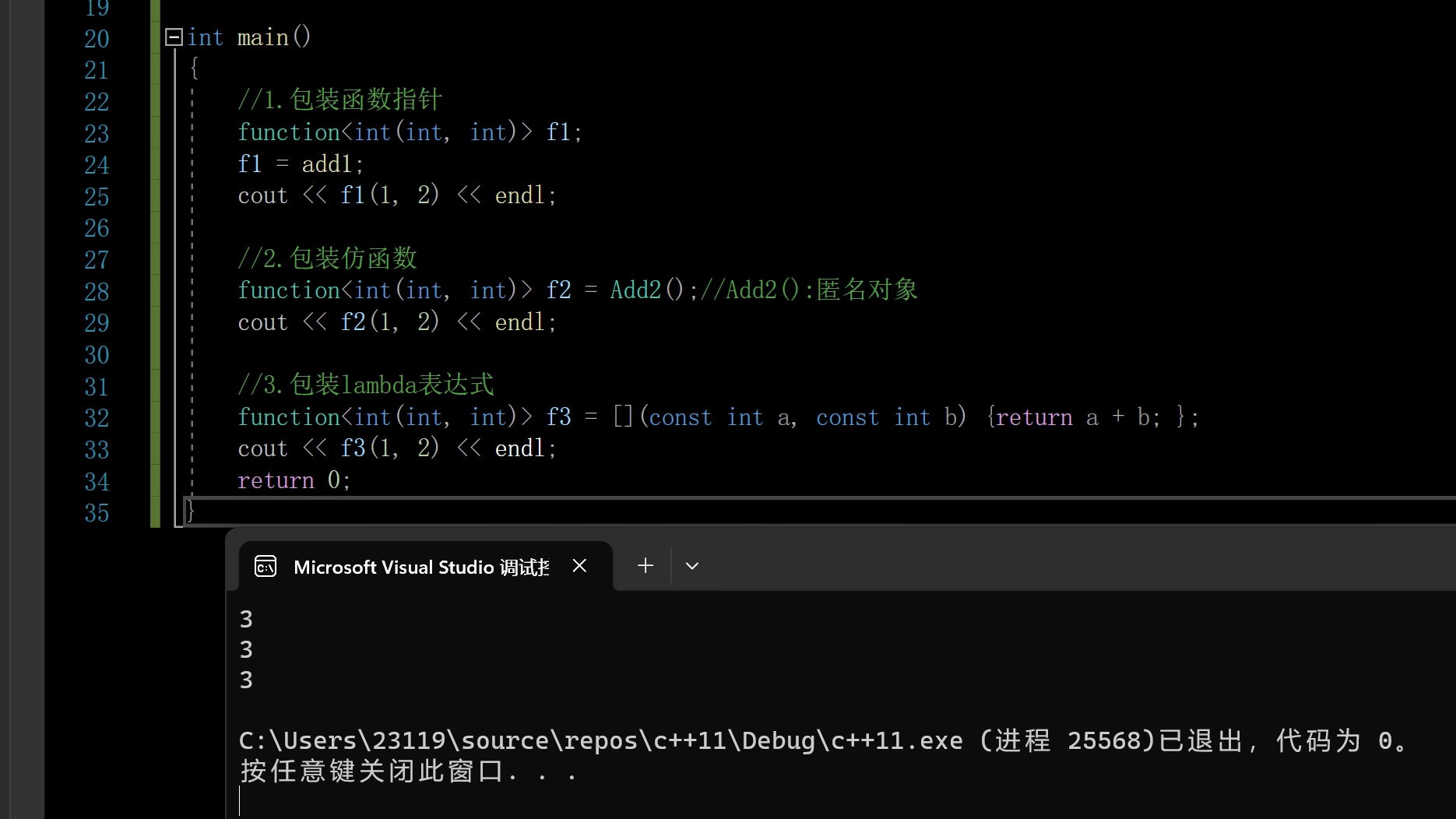1456x819 pixels.
Task: Click the exe path line in console output
Action: coord(824,740)
